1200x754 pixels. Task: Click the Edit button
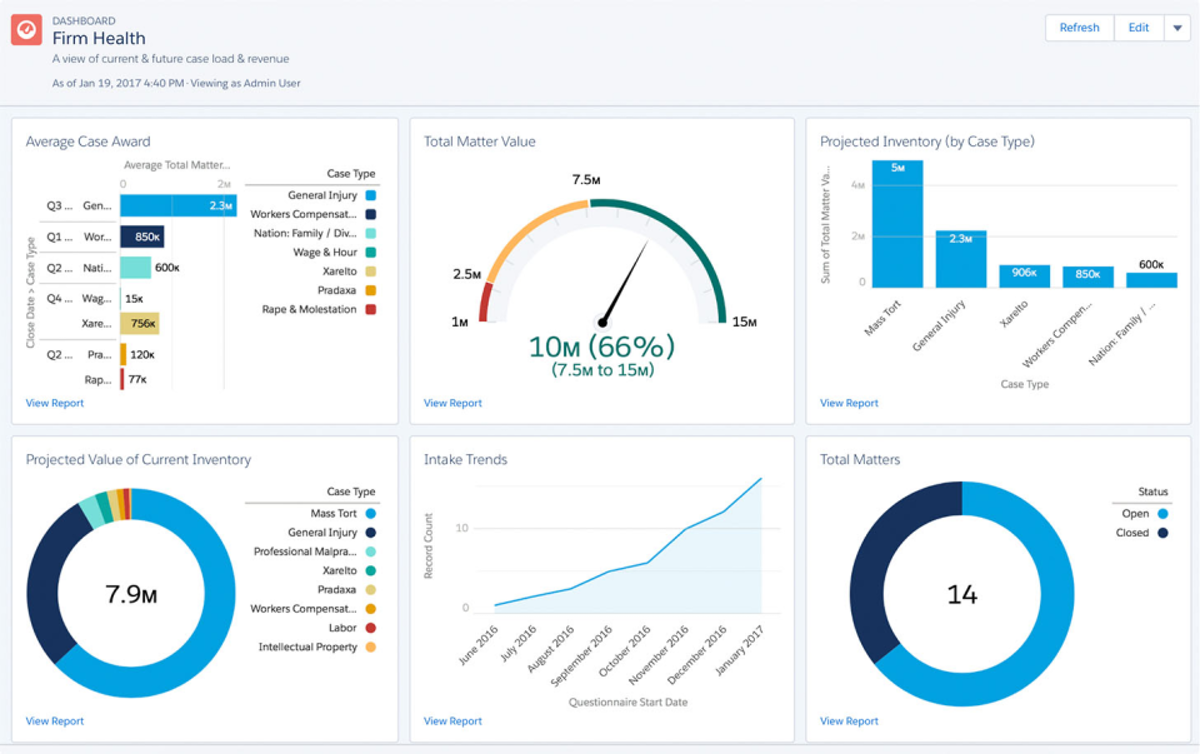[1139, 28]
